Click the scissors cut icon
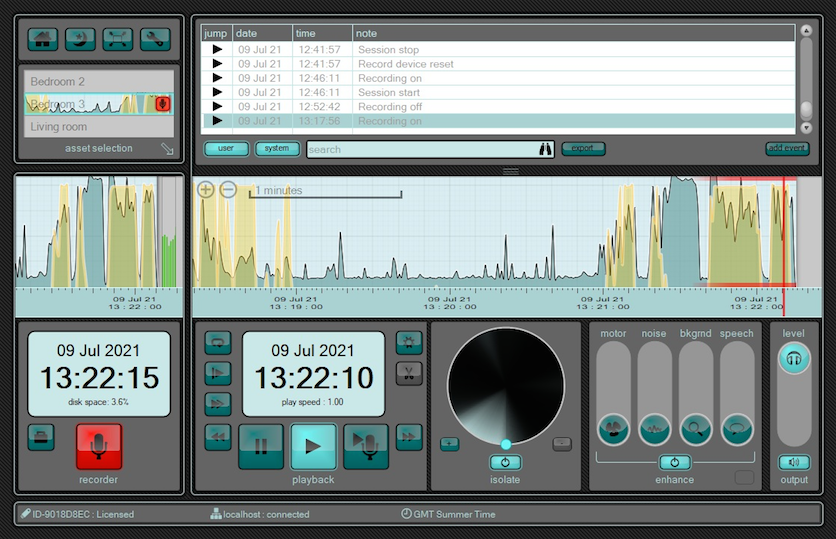 coord(409,373)
